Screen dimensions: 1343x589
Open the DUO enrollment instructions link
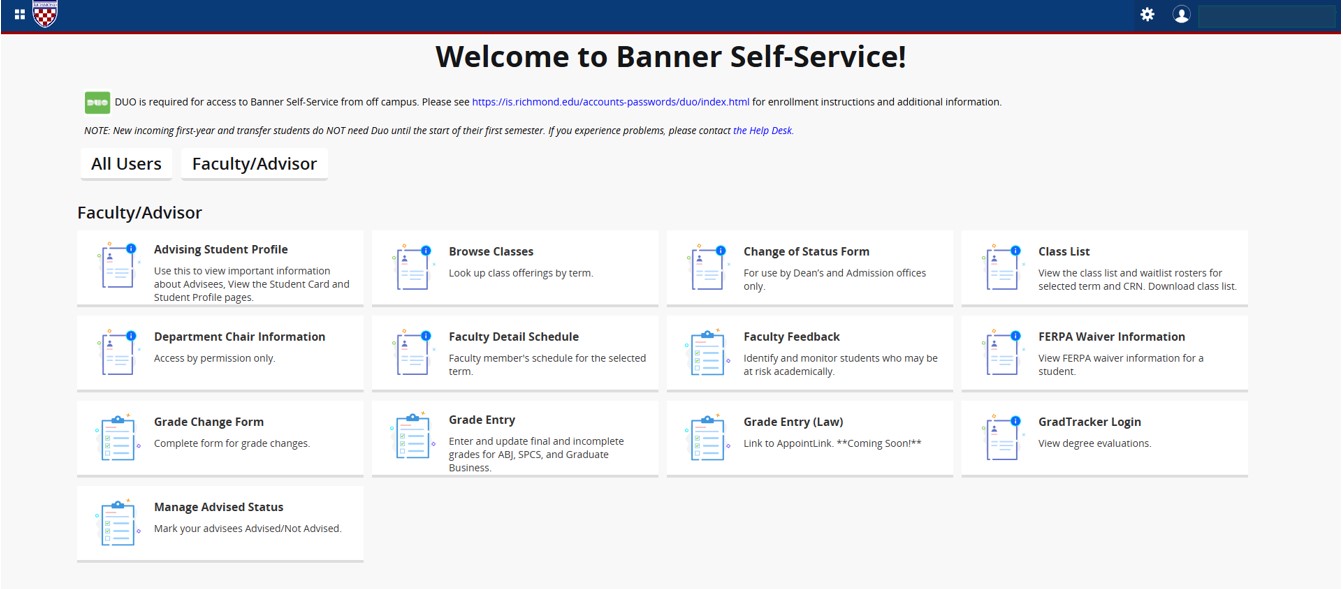pyautogui.click(x=610, y=102)
